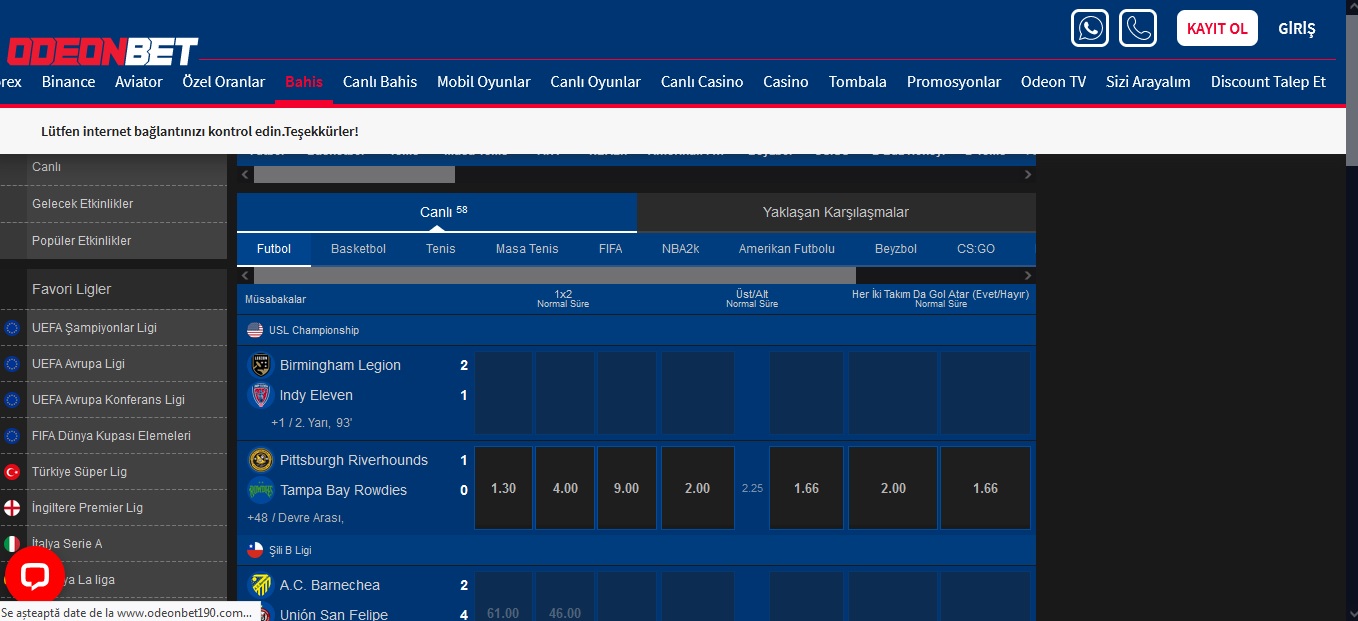The width and height of the screenshot is (1358, 621).
Task: Click the sports tabs horizontal scrollbar thumb
Action: pos(555,275)
